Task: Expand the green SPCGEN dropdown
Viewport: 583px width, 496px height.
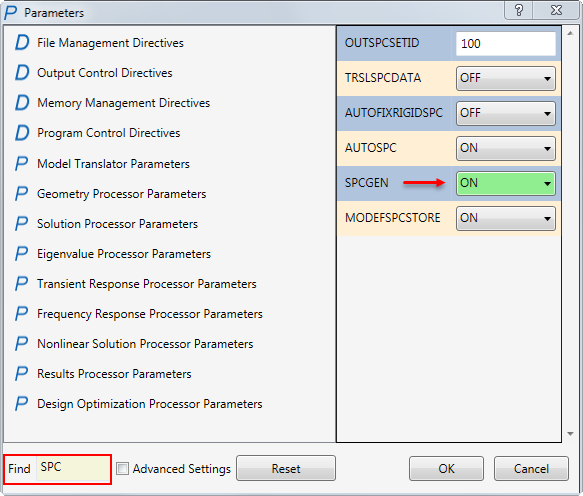Action: coord(506,183)
